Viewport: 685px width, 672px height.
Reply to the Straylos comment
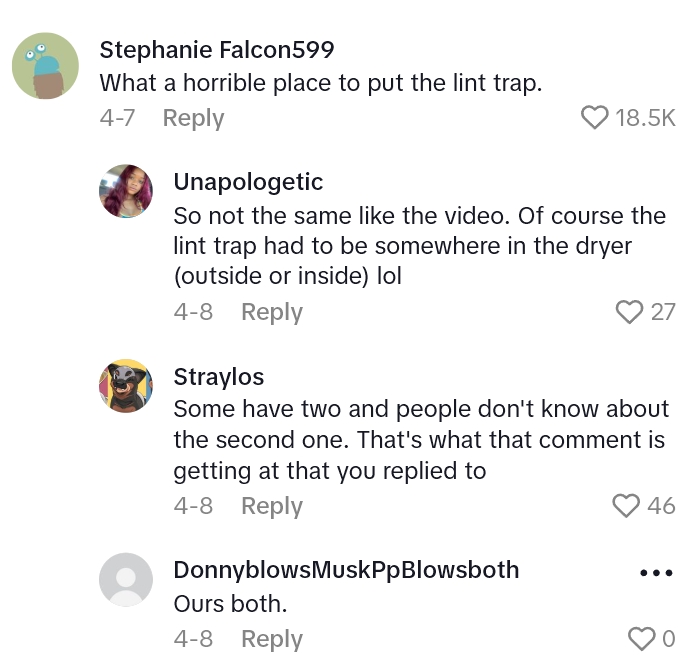tap(271, 506)
